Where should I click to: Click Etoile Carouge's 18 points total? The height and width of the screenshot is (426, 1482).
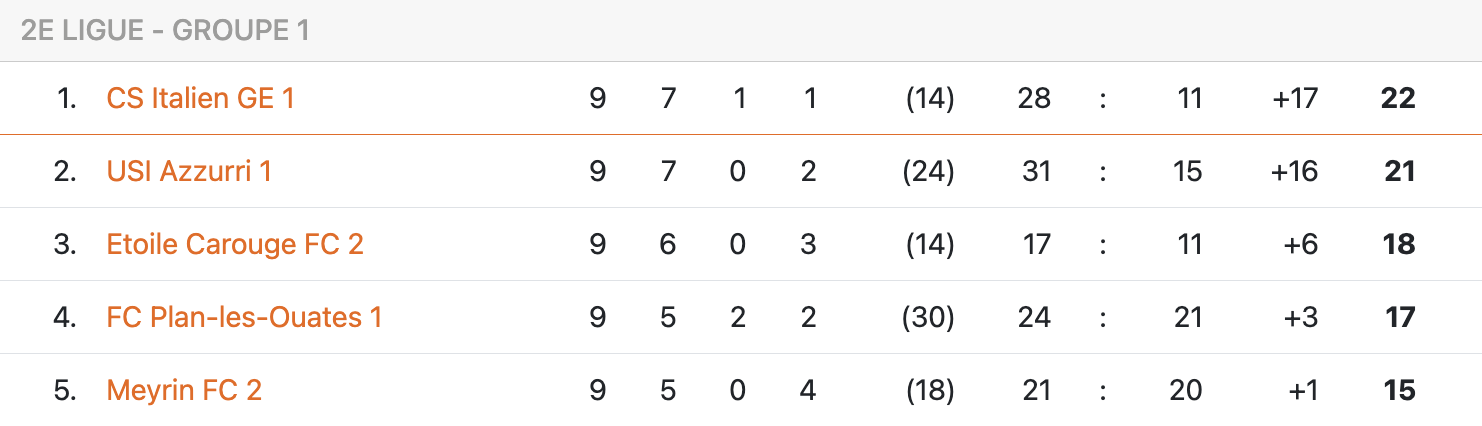click(x=1398, y=244)
